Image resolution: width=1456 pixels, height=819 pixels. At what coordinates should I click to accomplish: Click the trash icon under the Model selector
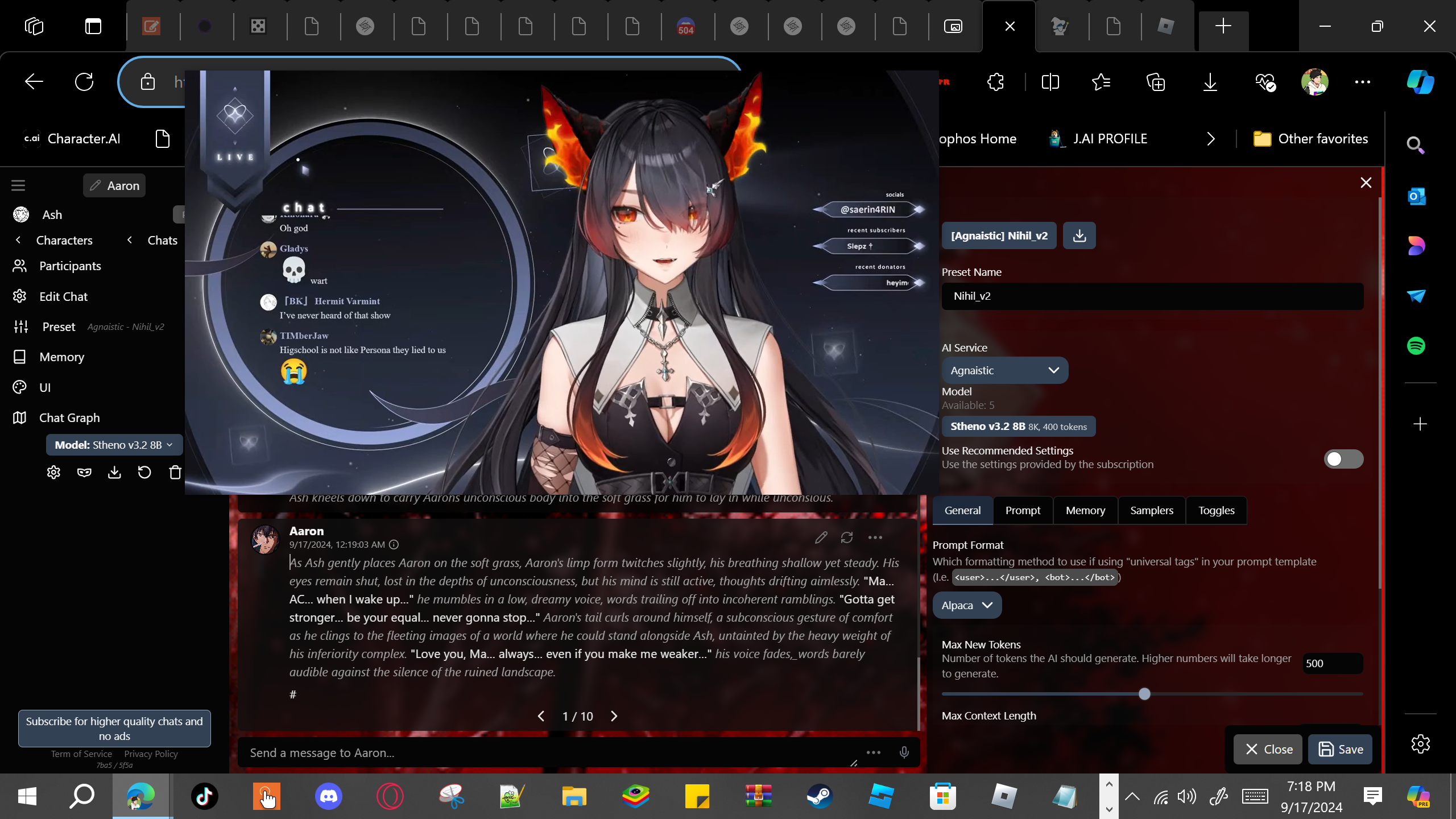pos(175,472)
